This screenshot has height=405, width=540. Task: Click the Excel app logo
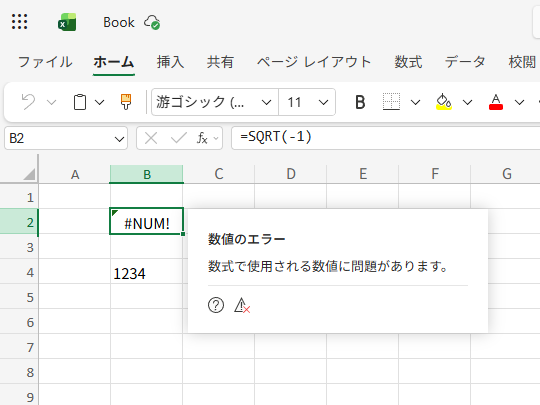[67, 22]
